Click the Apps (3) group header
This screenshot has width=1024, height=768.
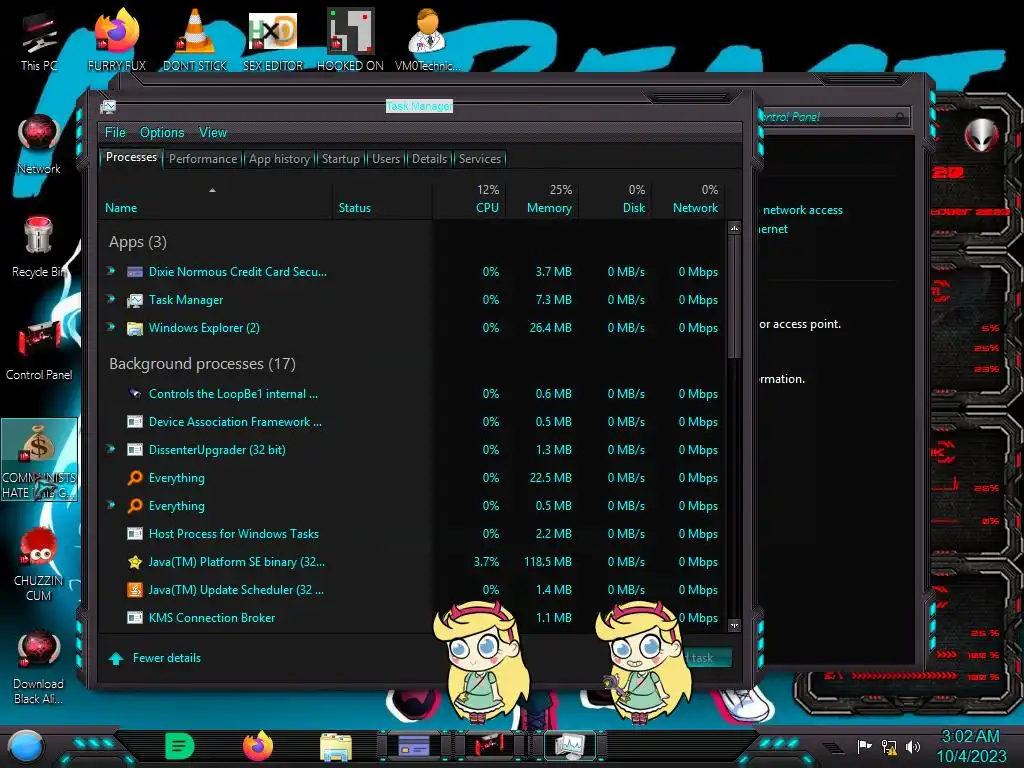[x=138, y=242]
